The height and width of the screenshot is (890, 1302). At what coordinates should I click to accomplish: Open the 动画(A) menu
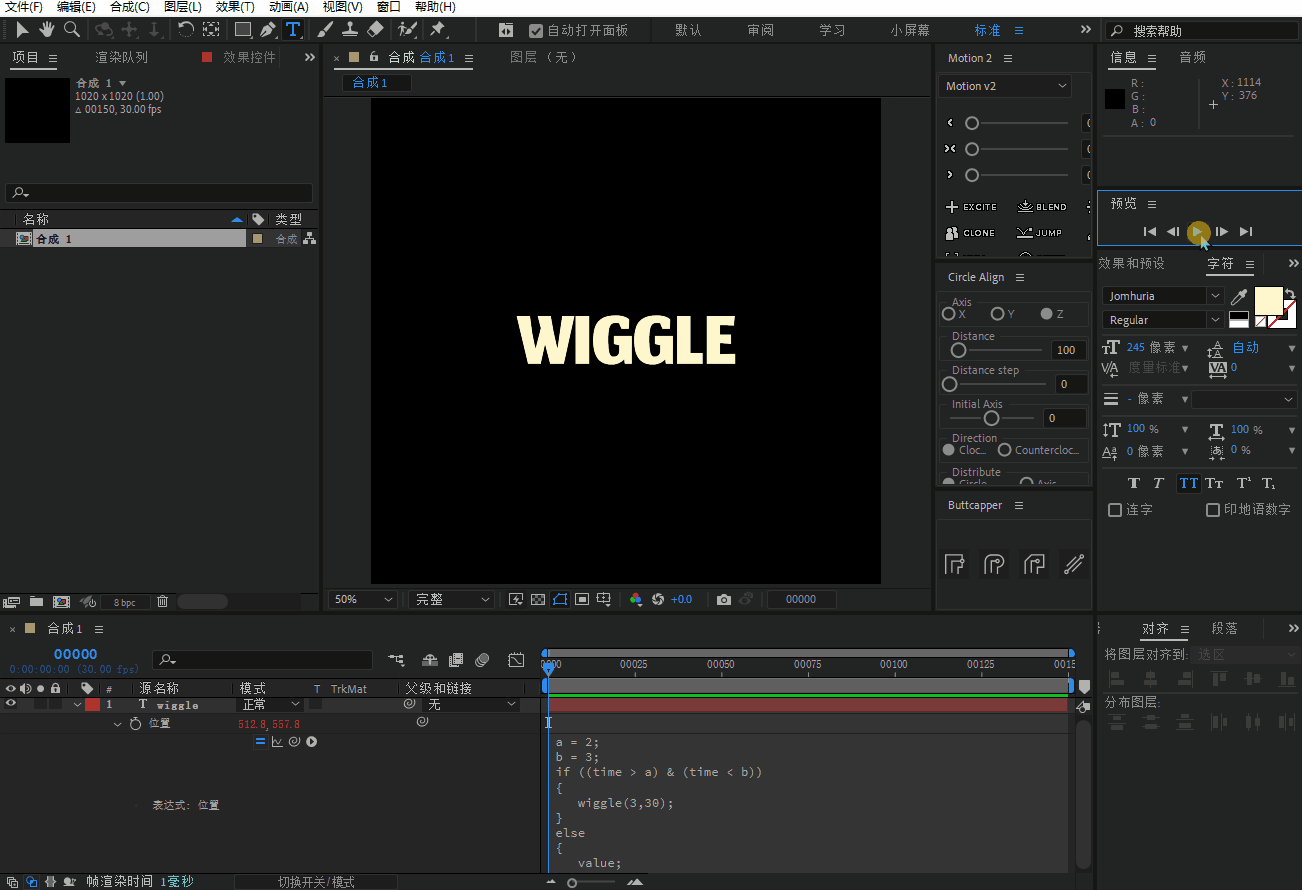click(x=289, y=7)
